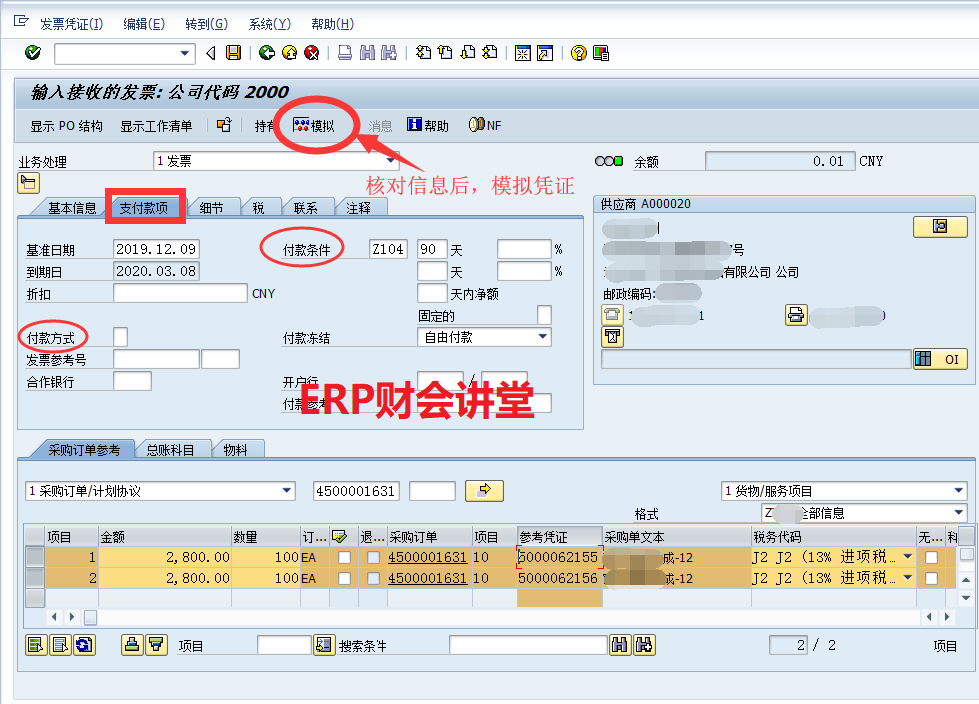The height and width of the screenshot is (704, 979).
Task: Click the yellow Help question mark icon
Action: point(578,53)
